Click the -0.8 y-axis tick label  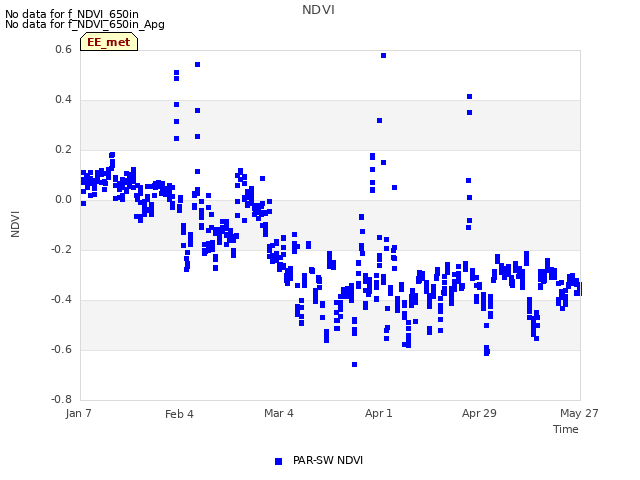61,399
